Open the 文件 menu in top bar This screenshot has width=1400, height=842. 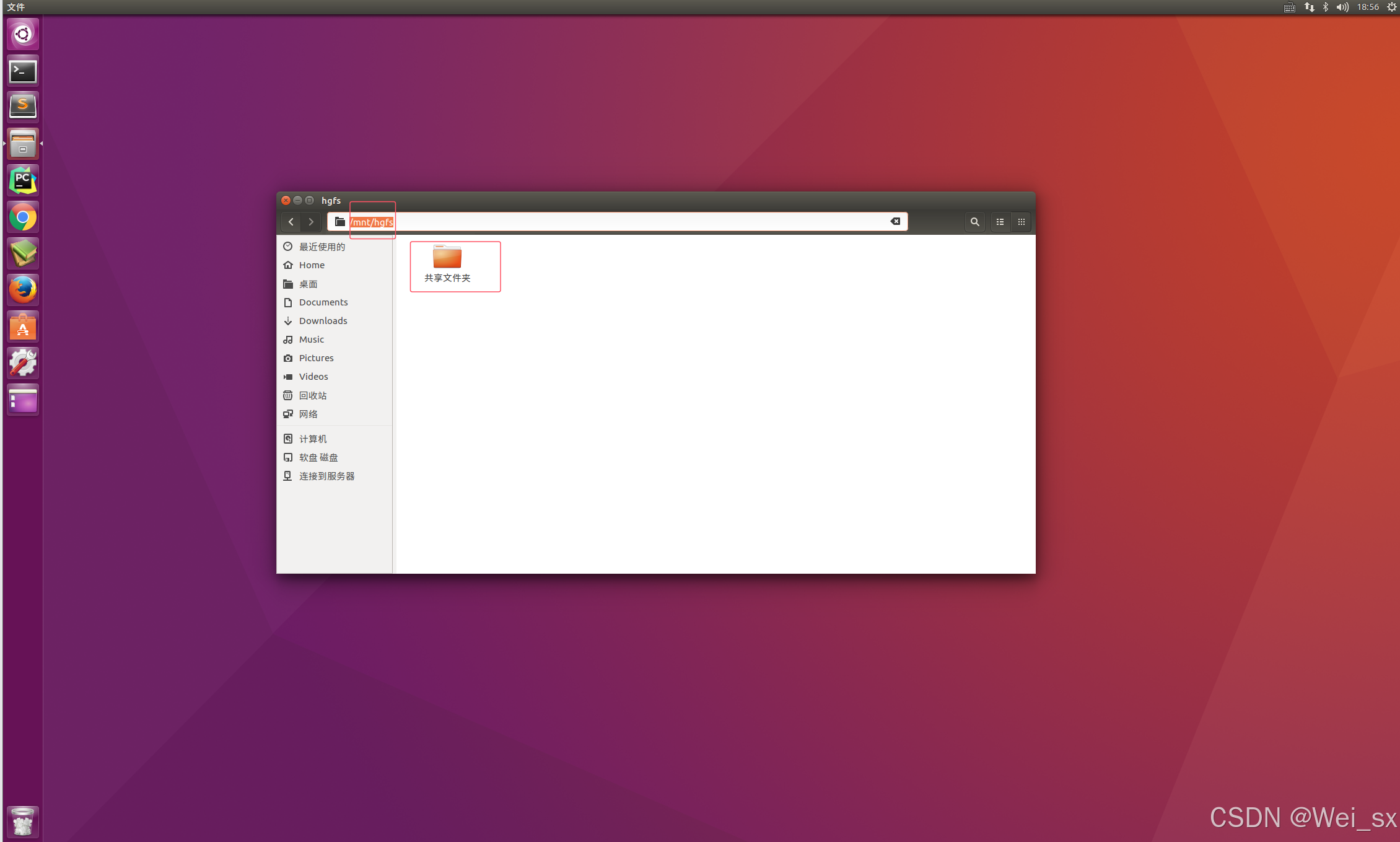coord(15,7)
